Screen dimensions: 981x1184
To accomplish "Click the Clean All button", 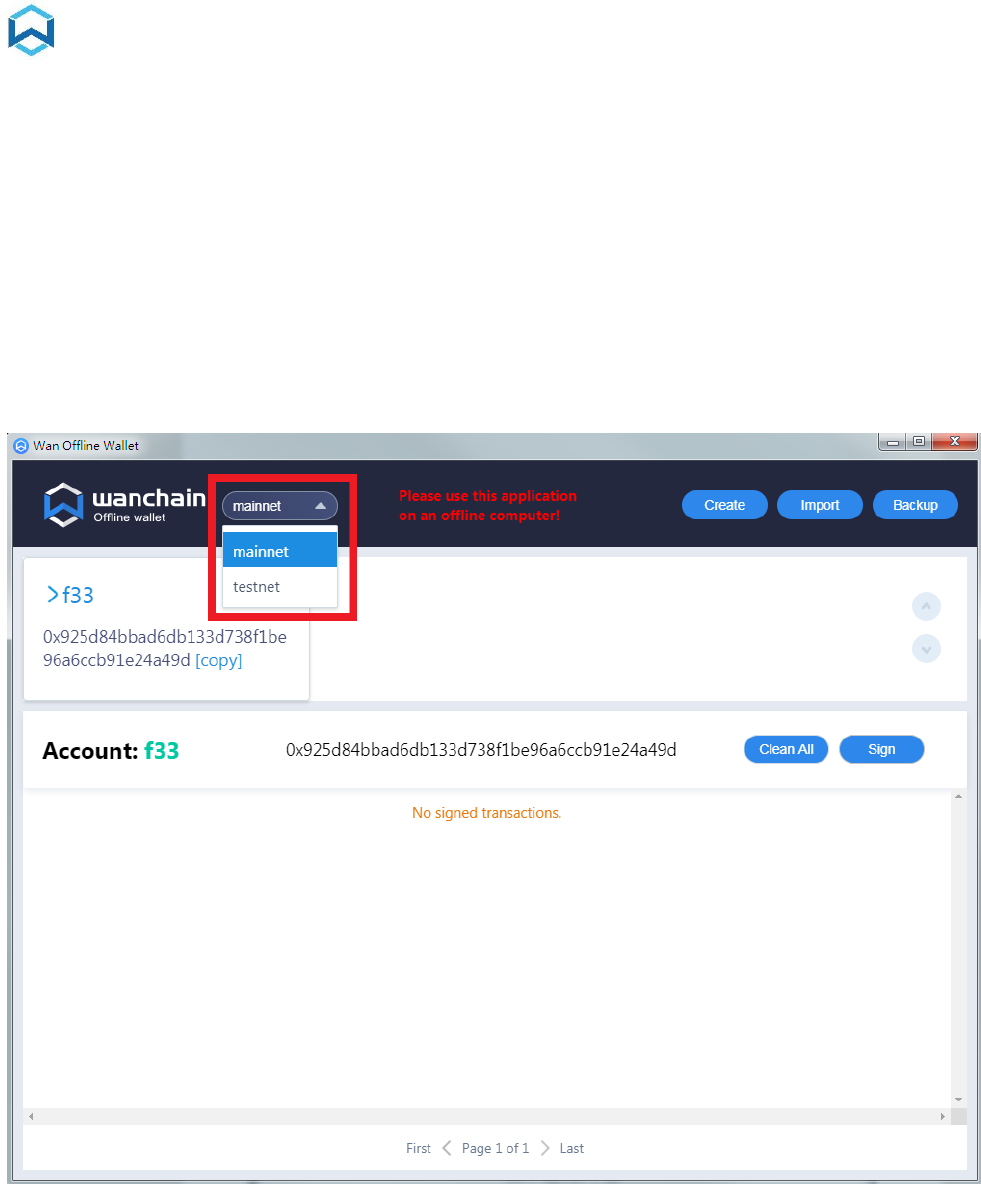I will (x=786, y=749).
